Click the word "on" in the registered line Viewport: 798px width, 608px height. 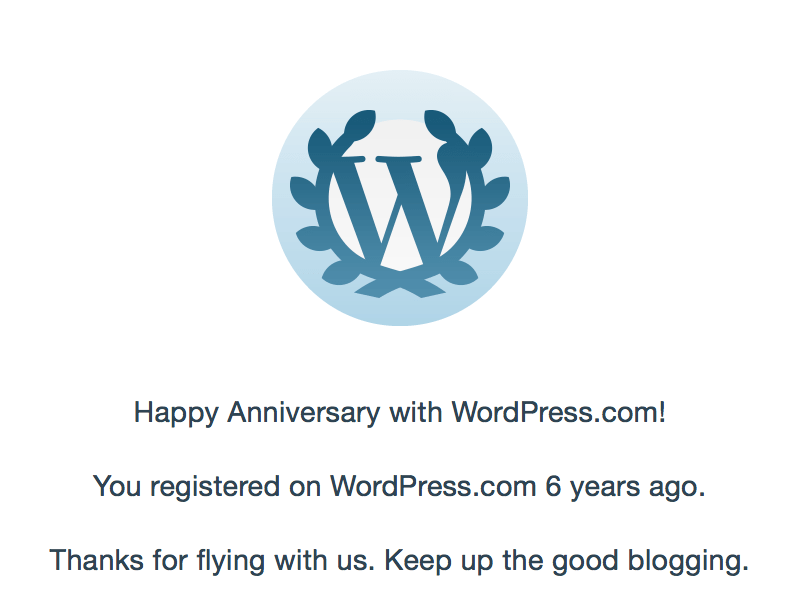coord(306,487)
